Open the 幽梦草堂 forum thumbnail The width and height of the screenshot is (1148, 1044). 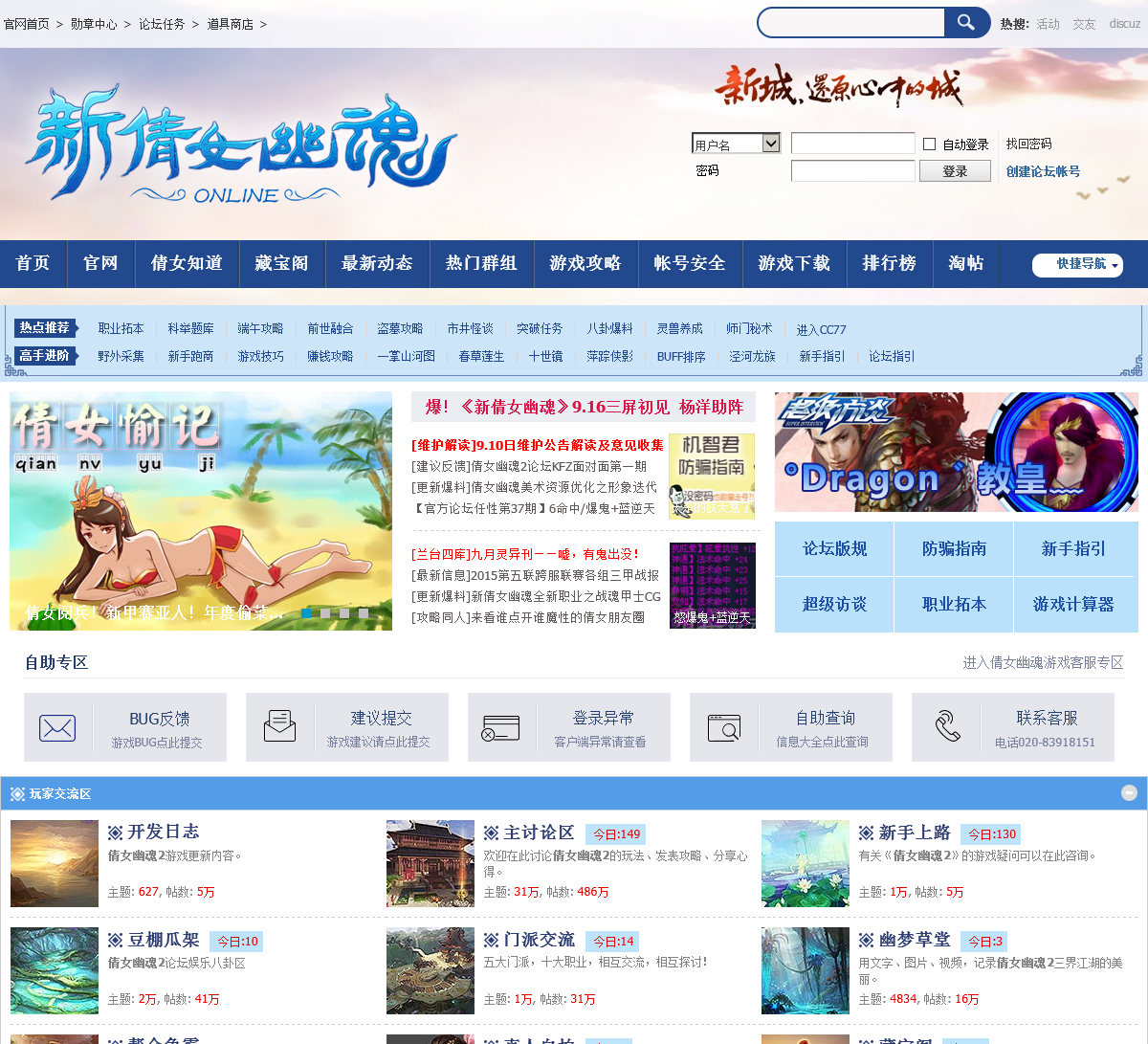click(806, 970)
